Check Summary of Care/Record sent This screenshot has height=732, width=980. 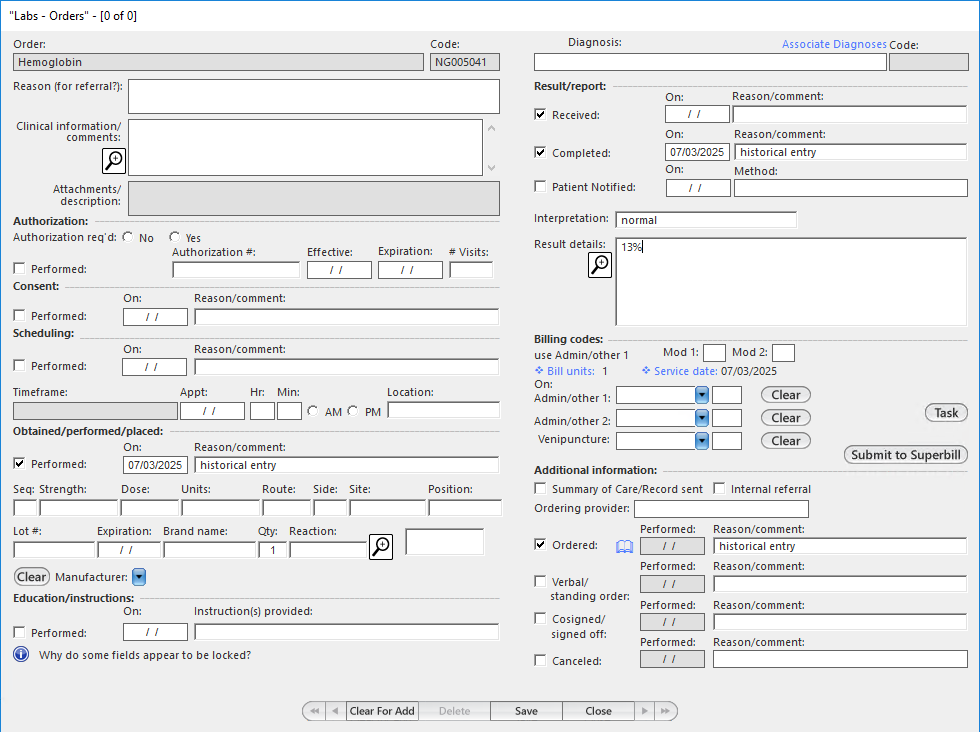[x=541, y=488]
